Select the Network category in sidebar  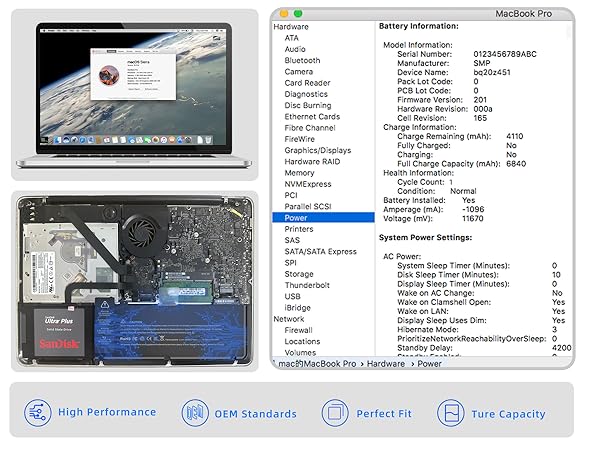pyautogui.click(x=289, y=319)
